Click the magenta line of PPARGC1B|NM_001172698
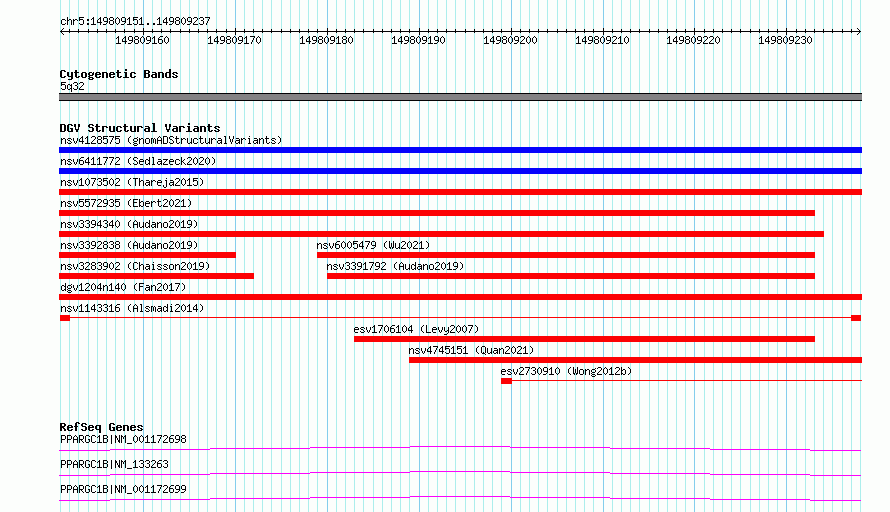This screenshot has height=512, width=890. tap(460, 448)
